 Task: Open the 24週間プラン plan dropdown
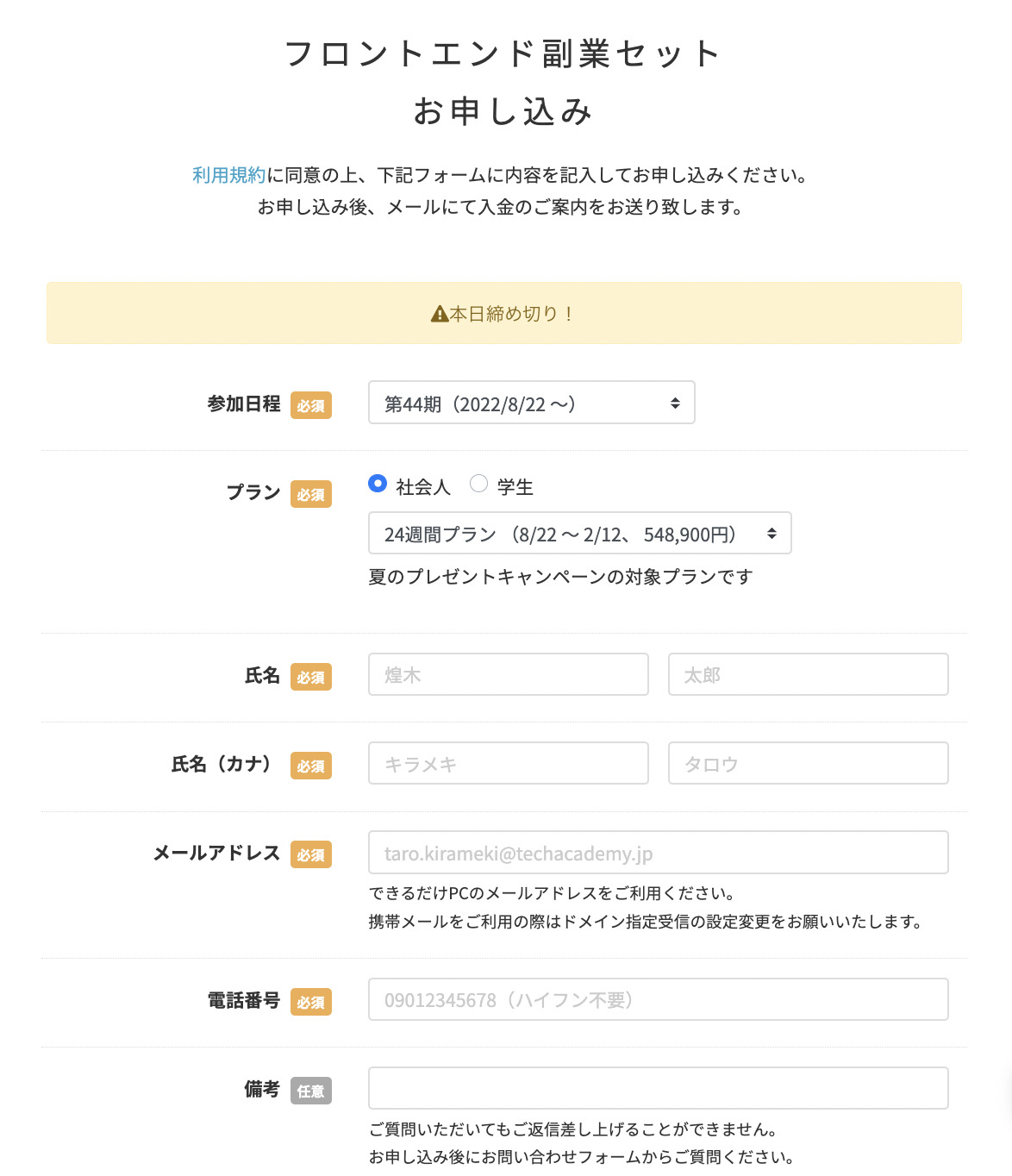pos(579,534)
